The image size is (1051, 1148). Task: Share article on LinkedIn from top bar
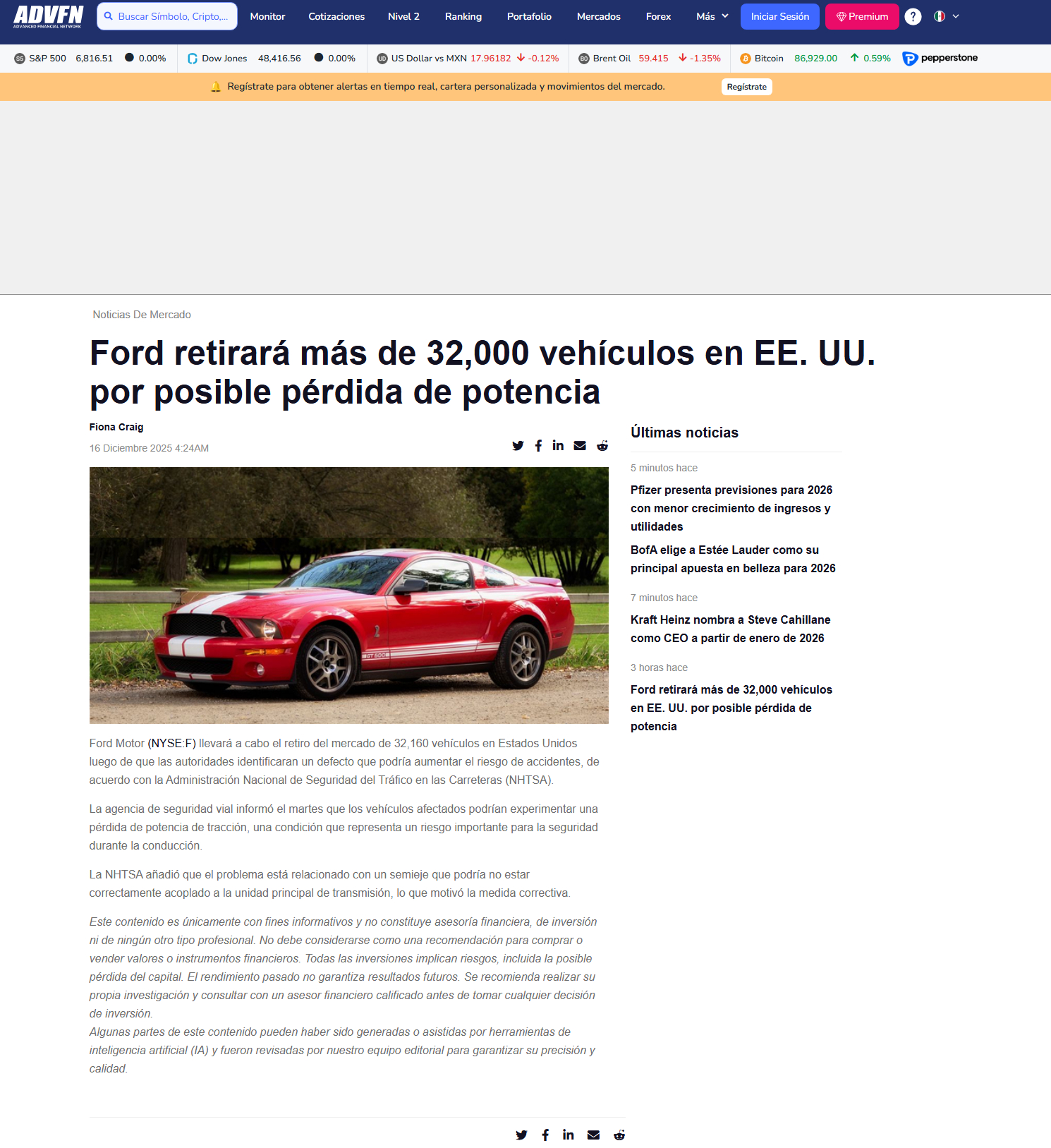(558, 445)
